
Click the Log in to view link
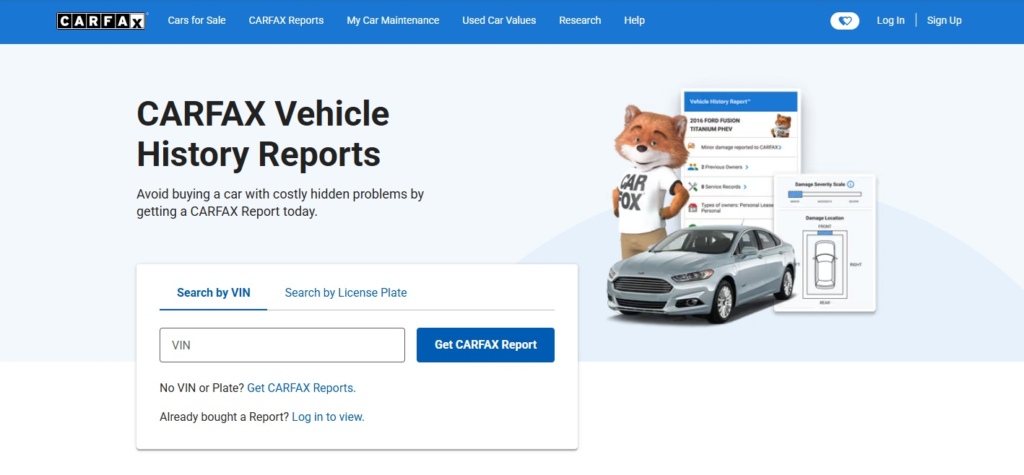pos(328,417)
